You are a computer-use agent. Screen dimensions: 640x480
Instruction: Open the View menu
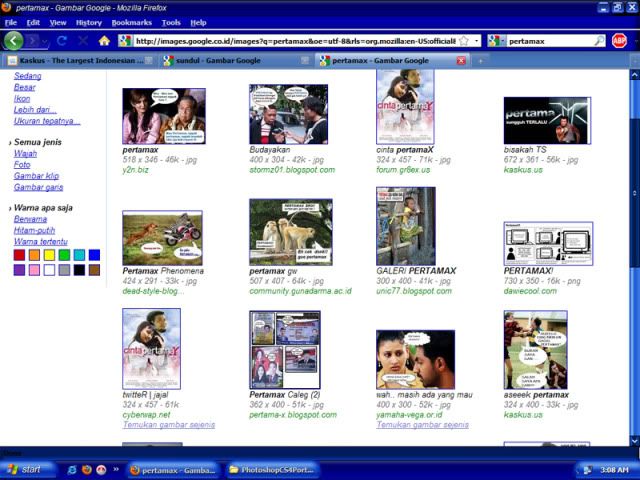click(58, 23)
